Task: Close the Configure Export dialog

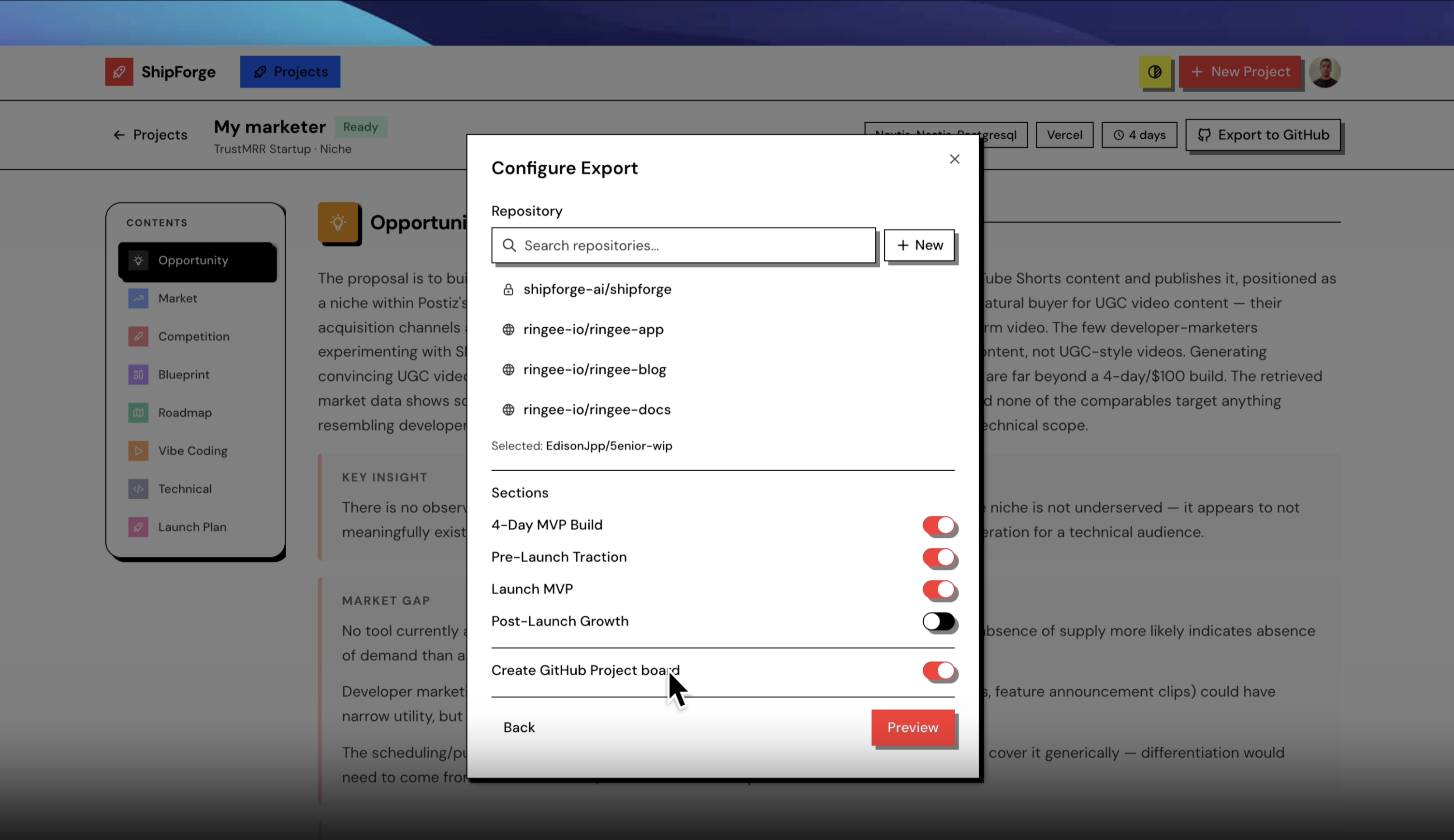Action: [x=954, y=159]
